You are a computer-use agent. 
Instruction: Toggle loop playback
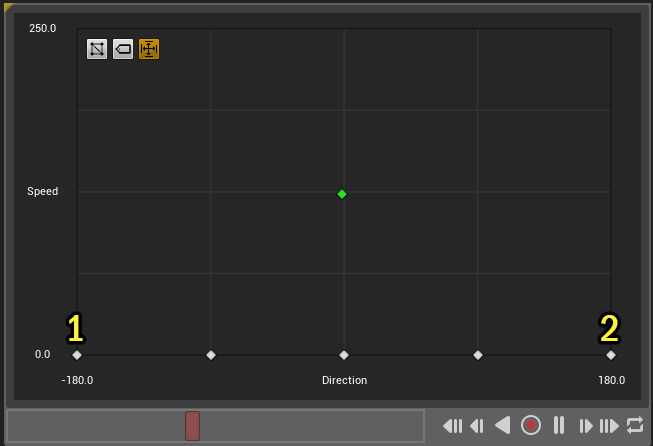pos(635,426)
